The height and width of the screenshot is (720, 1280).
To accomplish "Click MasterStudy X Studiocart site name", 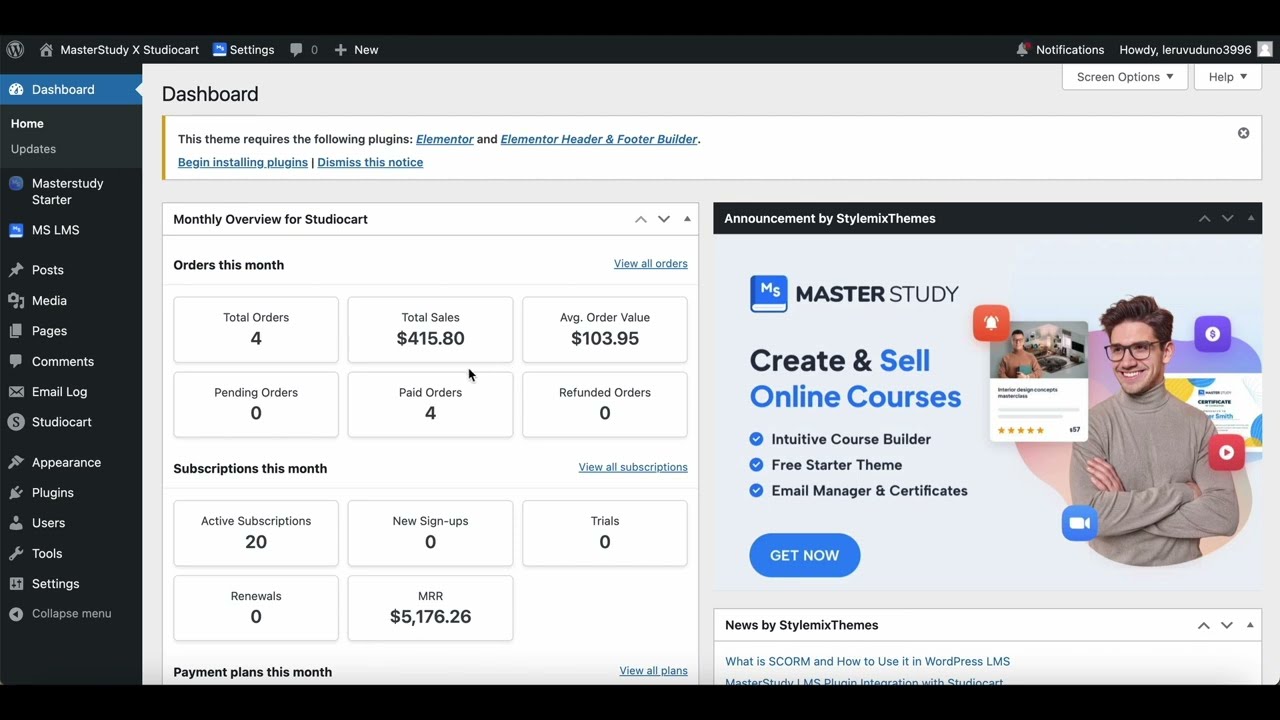I will tap(130, 50).
